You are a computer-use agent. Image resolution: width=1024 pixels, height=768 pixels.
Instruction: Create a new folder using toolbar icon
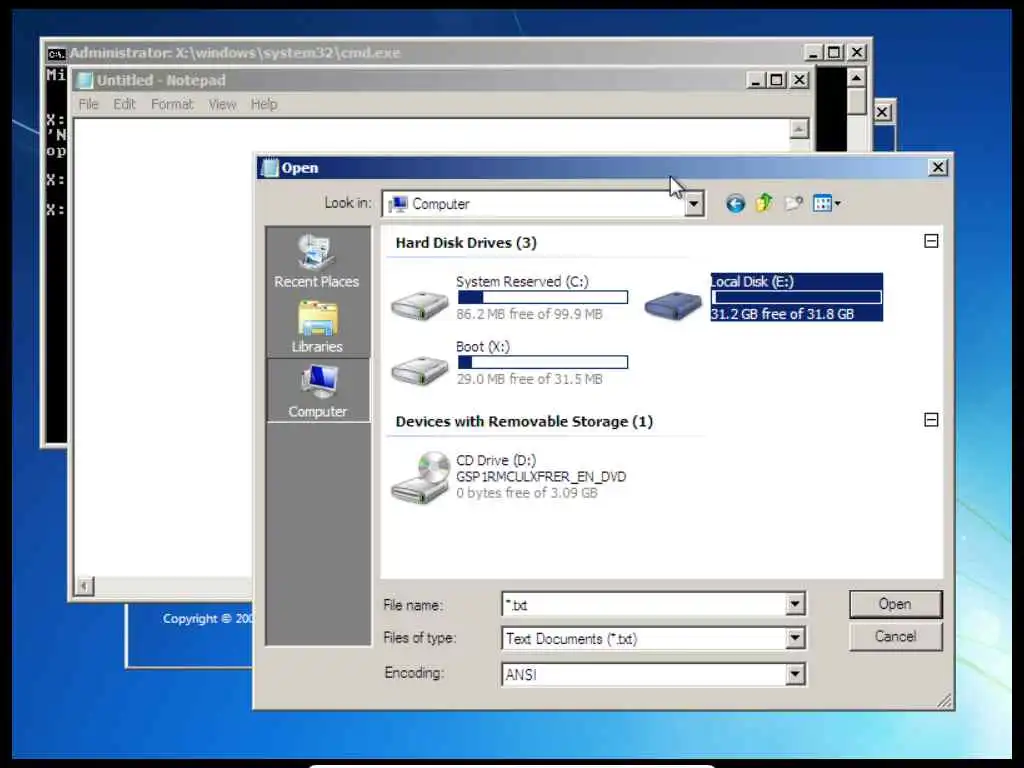click(793, 203)
